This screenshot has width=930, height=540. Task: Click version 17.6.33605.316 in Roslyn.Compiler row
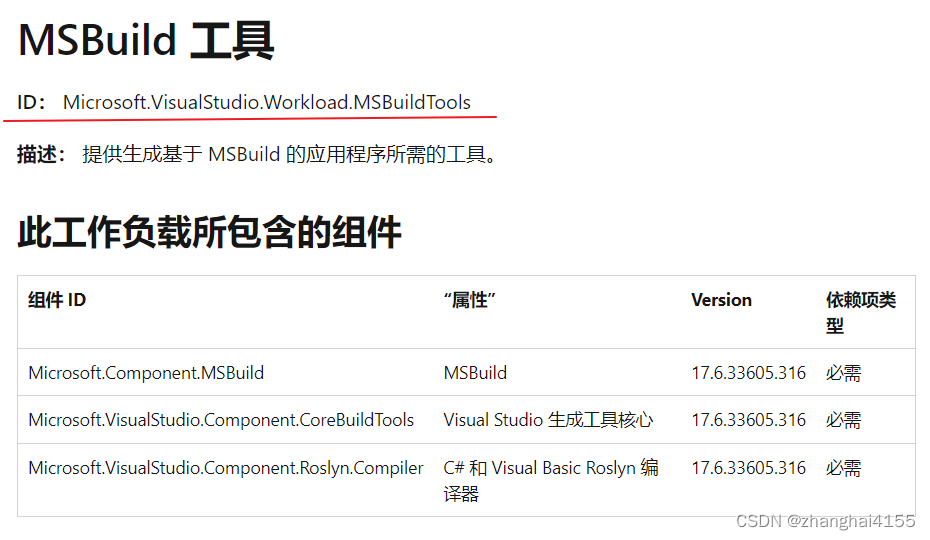coord(749,468)
